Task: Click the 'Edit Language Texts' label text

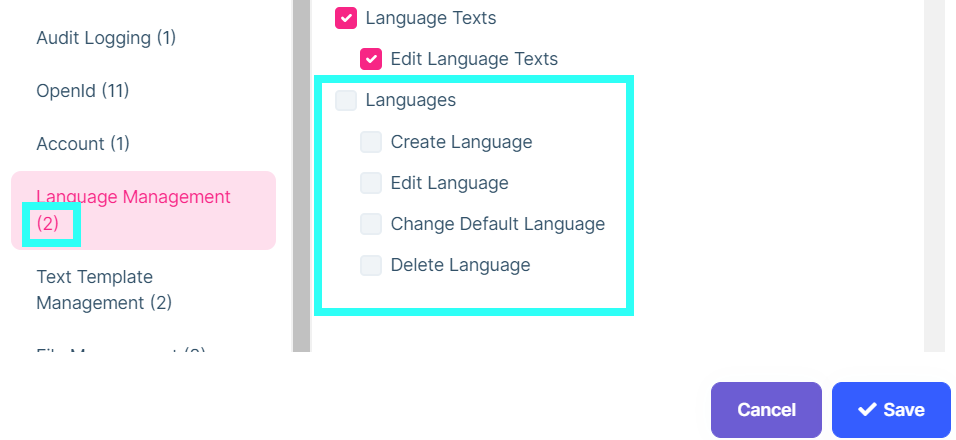Action: tap(474, 59)
